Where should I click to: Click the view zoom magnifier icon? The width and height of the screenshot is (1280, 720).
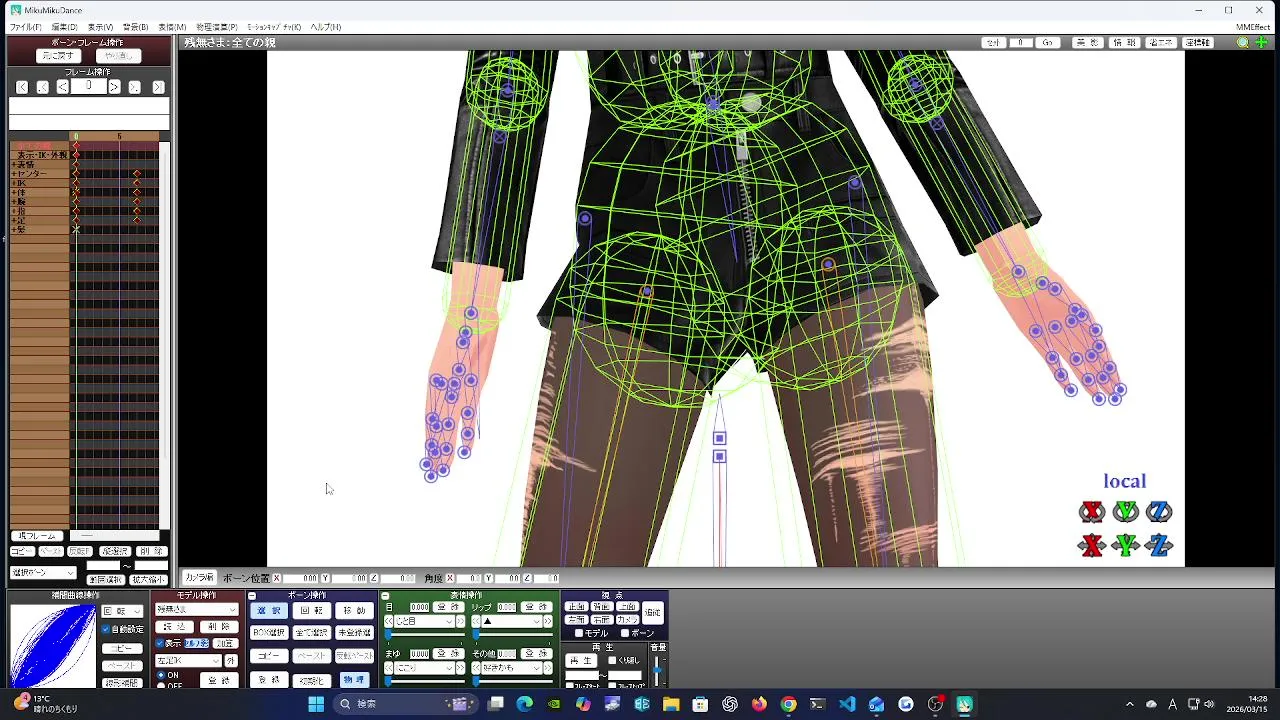(1243, 43)
